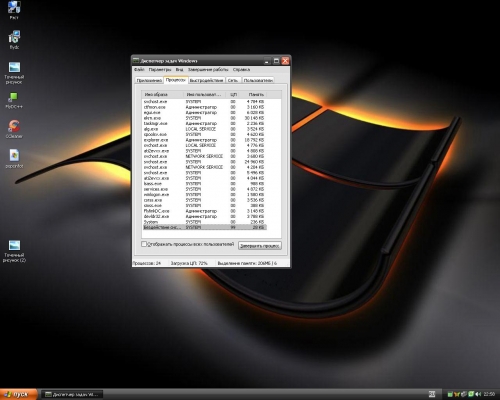
Task: Switch to the Приложения tab
Action: click(x=149, y=80)
